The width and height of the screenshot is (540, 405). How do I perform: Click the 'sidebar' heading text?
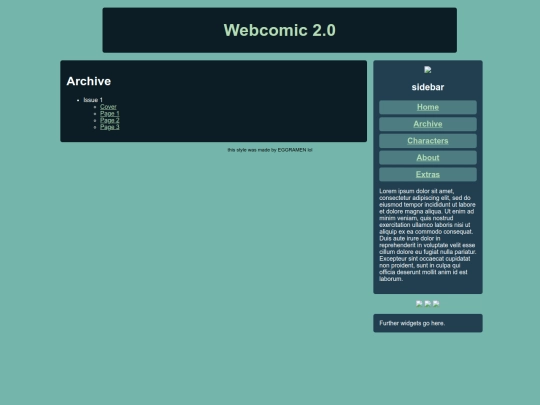428,87
